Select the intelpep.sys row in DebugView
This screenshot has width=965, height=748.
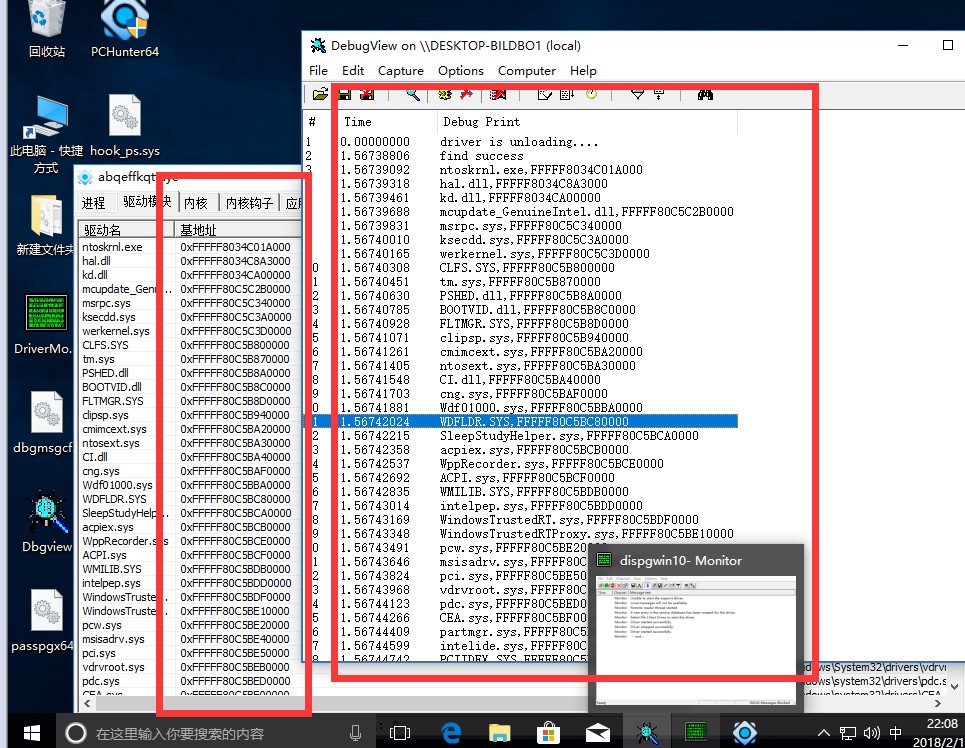(x=521, y=505)
